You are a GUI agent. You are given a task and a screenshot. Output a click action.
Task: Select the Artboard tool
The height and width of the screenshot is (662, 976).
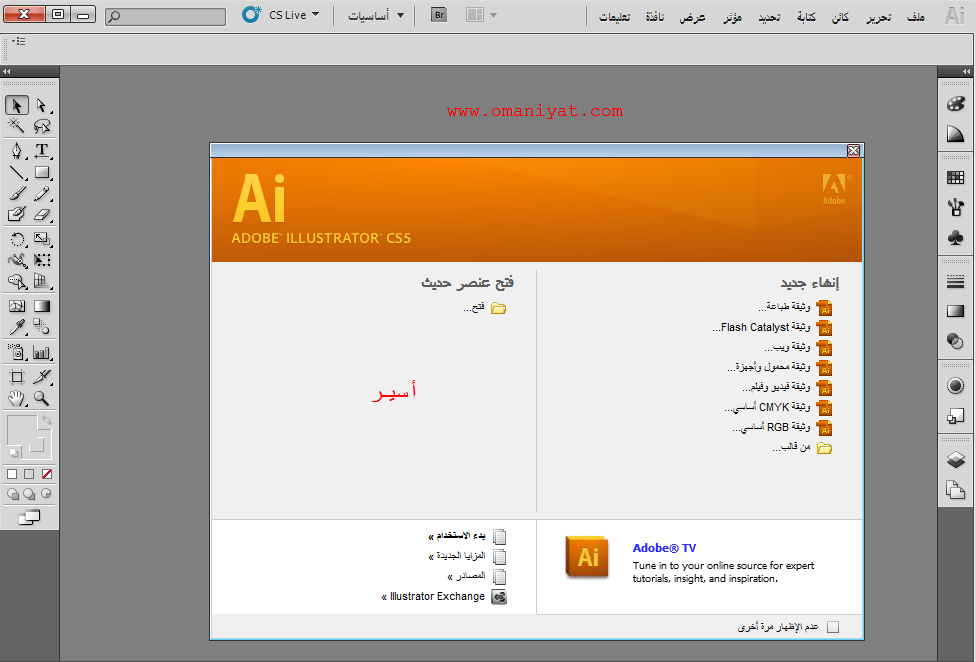coord(17,376)
